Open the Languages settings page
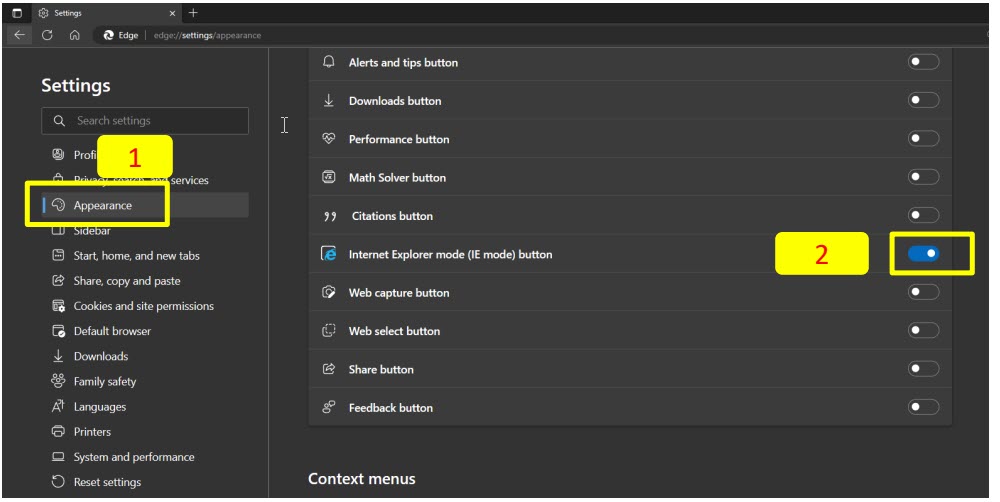Screen dimensions: 1000x502 [99, 407]
